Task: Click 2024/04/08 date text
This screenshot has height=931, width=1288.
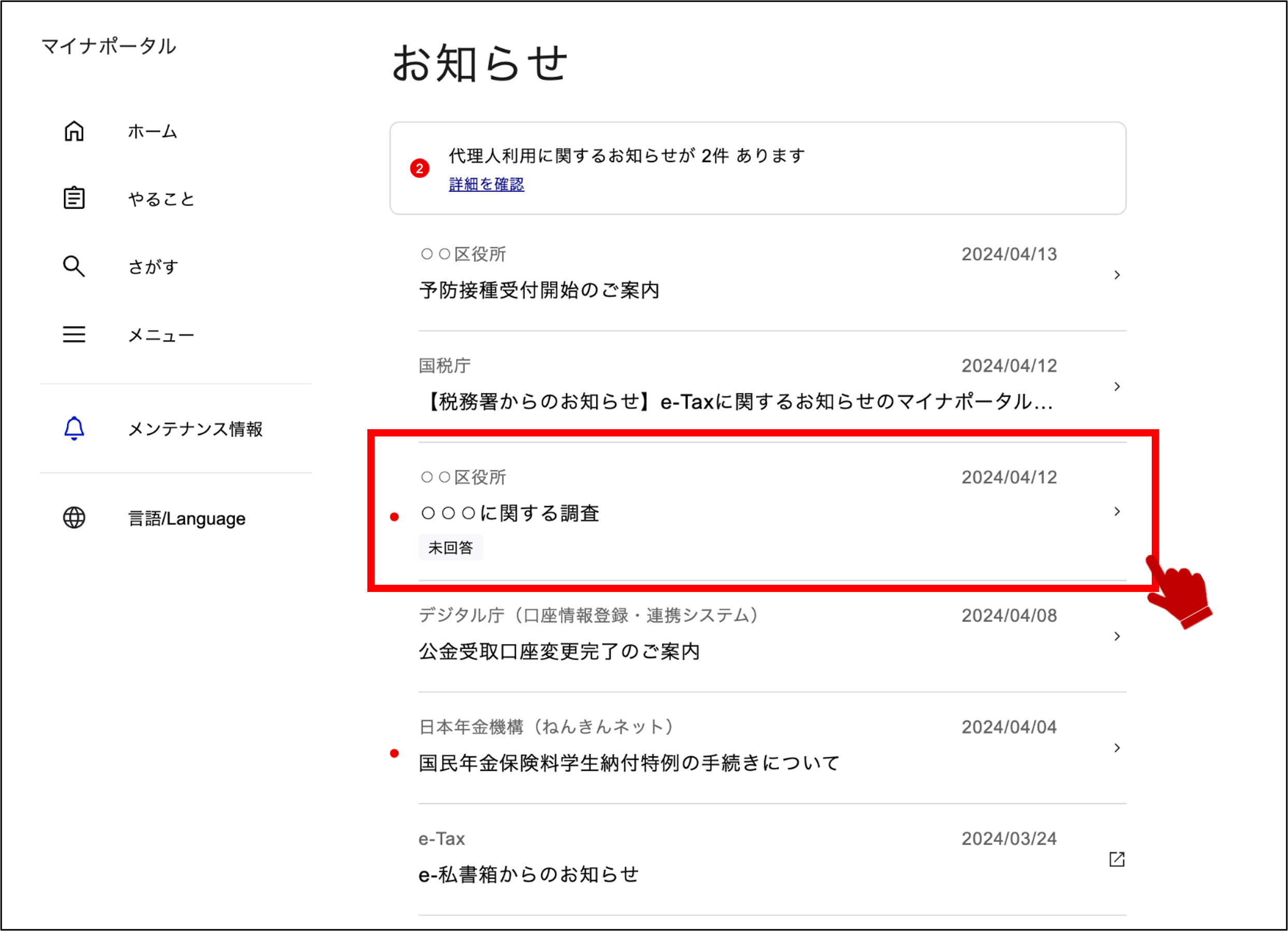Action: [1009, 616]
